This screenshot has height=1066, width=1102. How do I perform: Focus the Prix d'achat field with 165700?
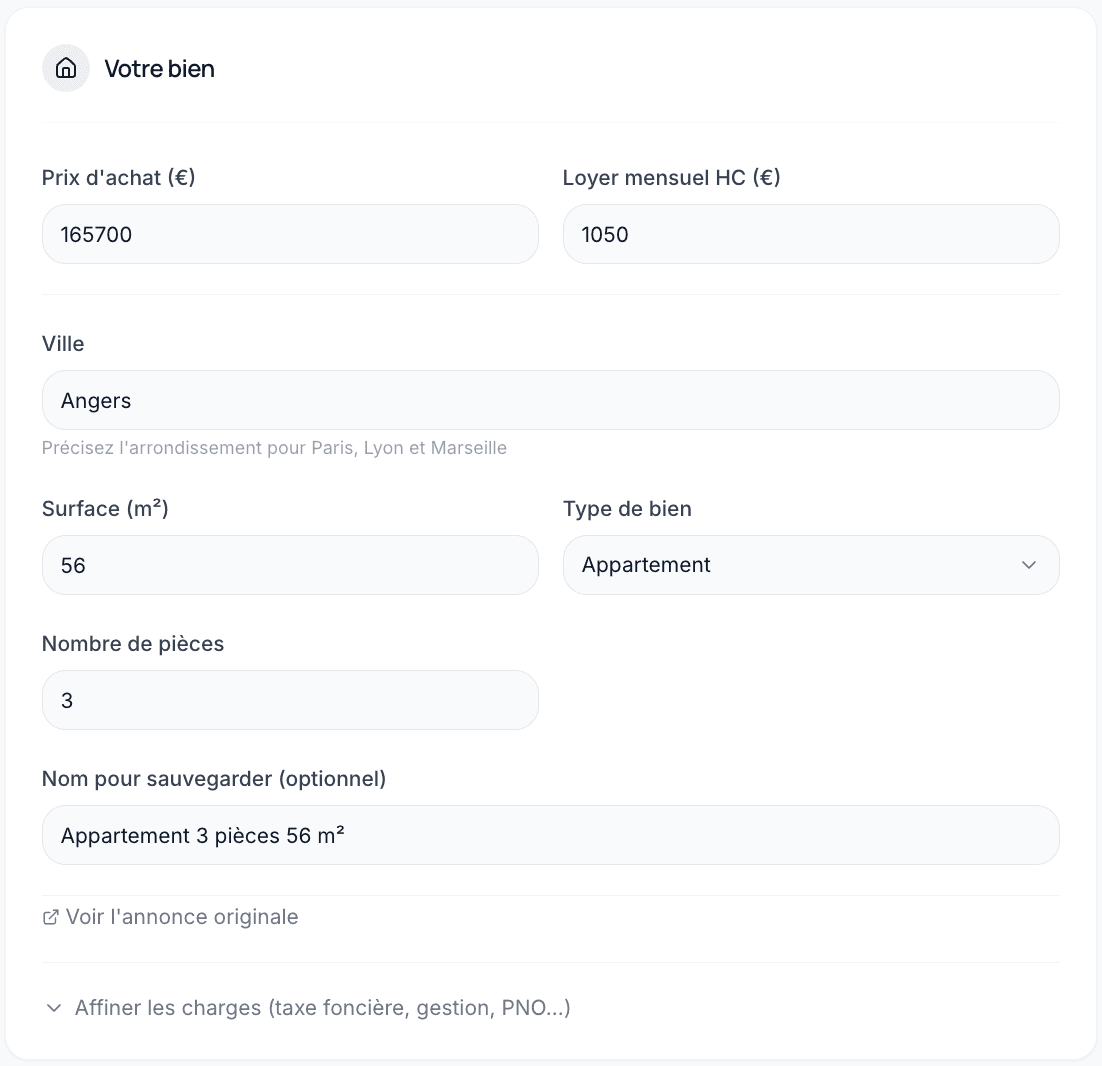(290, 234)
